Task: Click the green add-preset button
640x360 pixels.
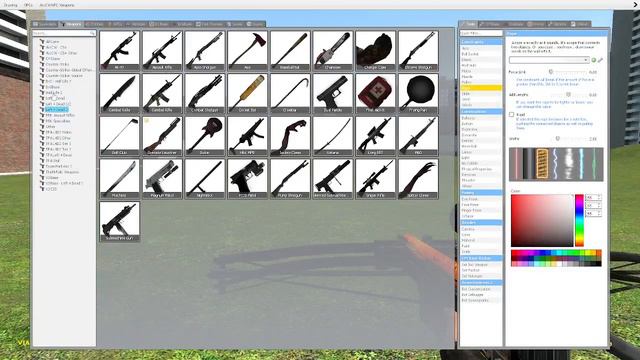Action: pyautogui.click(x=594, y=60)
